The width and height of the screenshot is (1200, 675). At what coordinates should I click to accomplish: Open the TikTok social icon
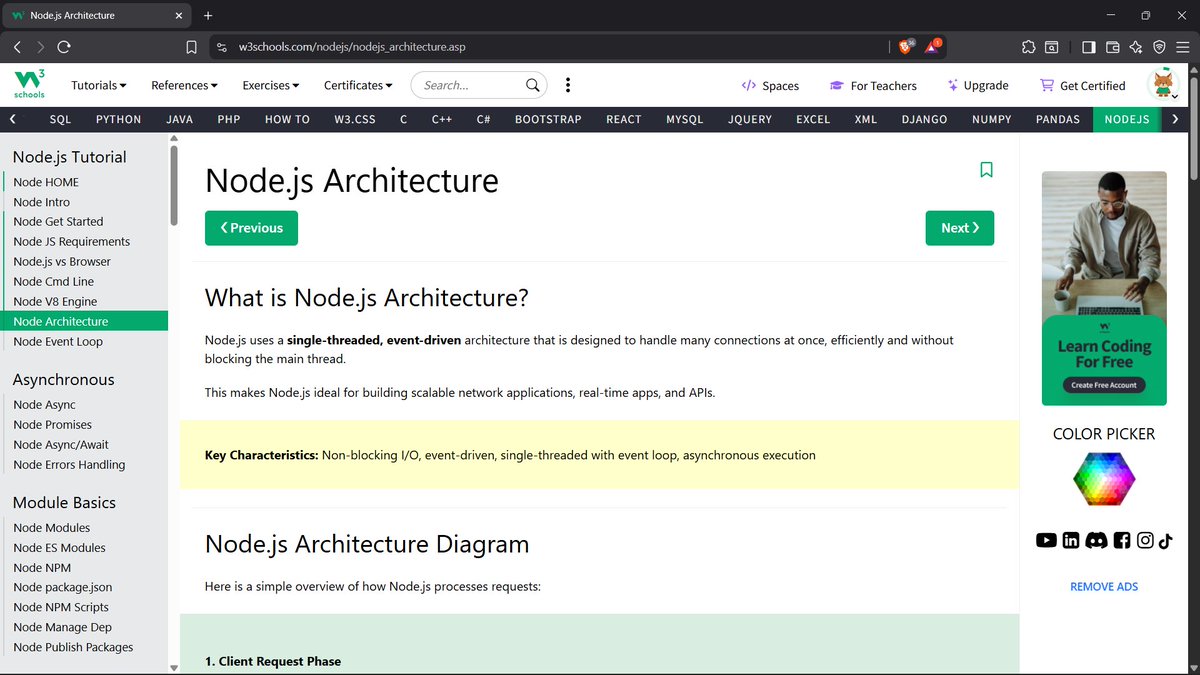click(x=1166, y=540)
